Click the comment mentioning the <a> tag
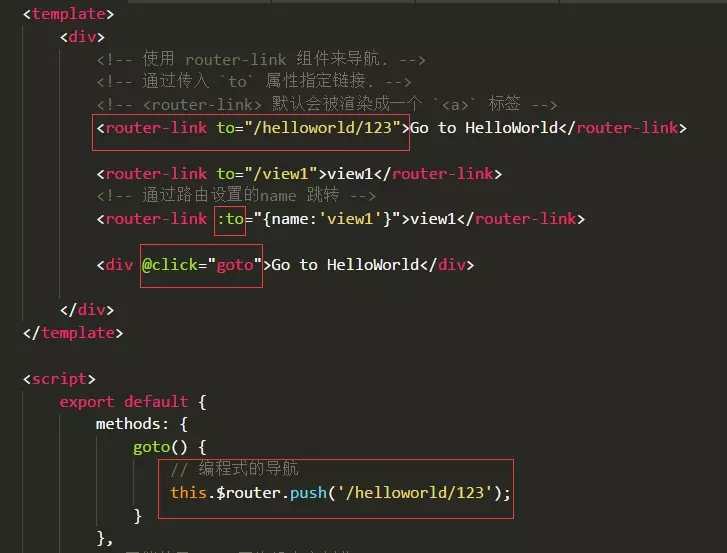The width and height of the screenshot is (727, 553). click(x=327, y=104)
